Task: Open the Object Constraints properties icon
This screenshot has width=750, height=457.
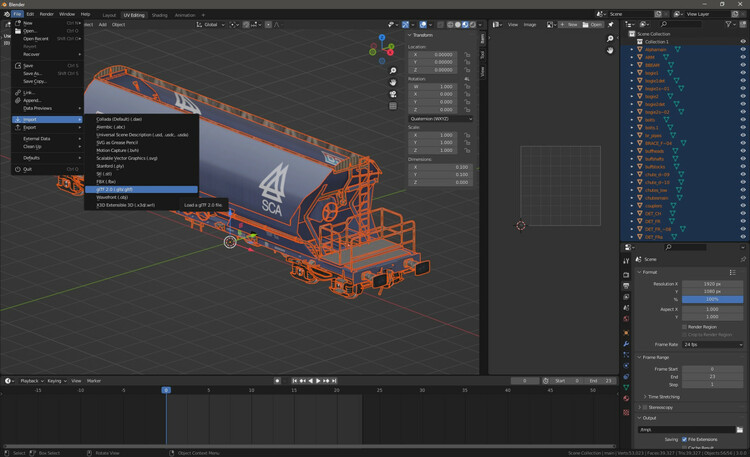Action: pyautogui.click(x=626, y=377)
